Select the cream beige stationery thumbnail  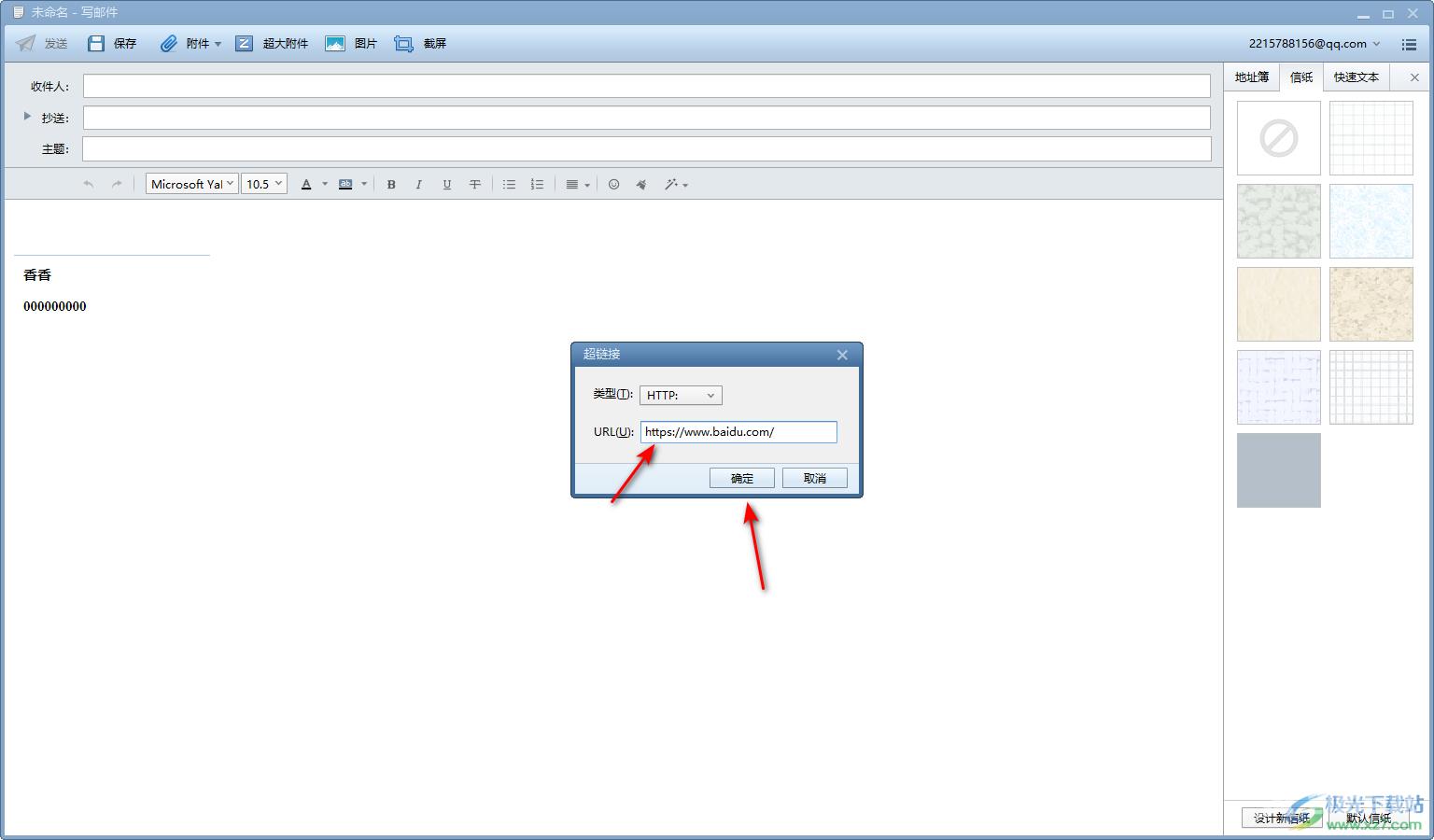(x=1279, y=304)
